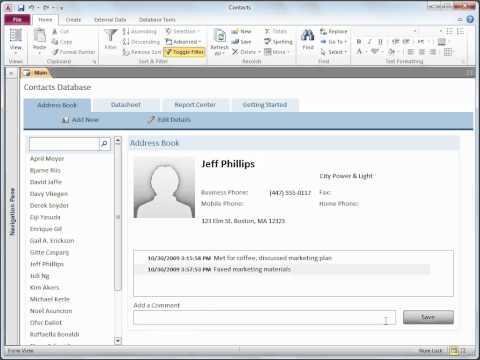Expand the Selection filter dropdown
The width and height of the screenshot is (480, 360).
click(183, 31)
